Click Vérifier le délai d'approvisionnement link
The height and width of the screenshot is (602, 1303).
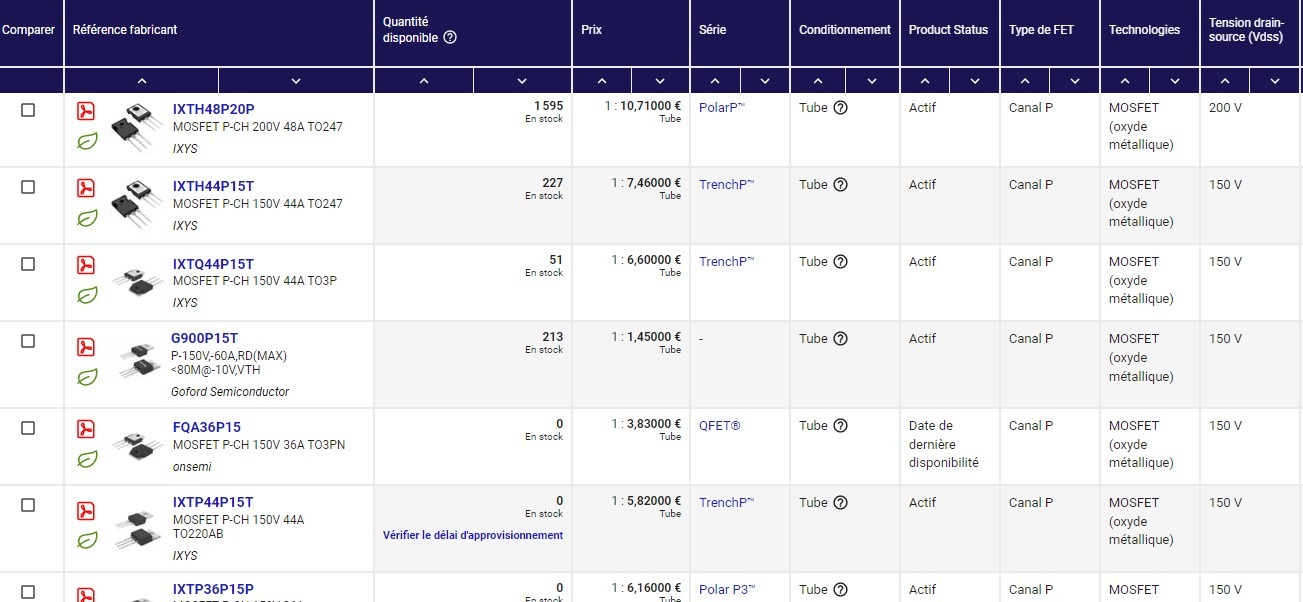[473, 535]
